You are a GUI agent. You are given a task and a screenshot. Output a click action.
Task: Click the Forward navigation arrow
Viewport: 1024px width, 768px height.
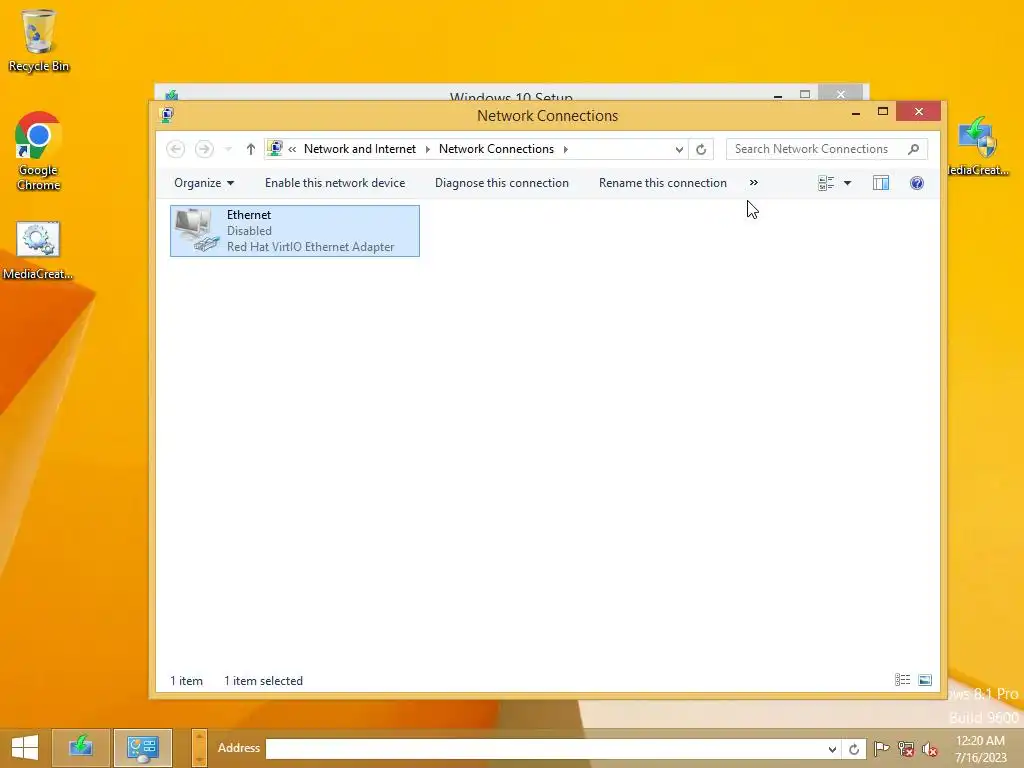tap(204, 149)
